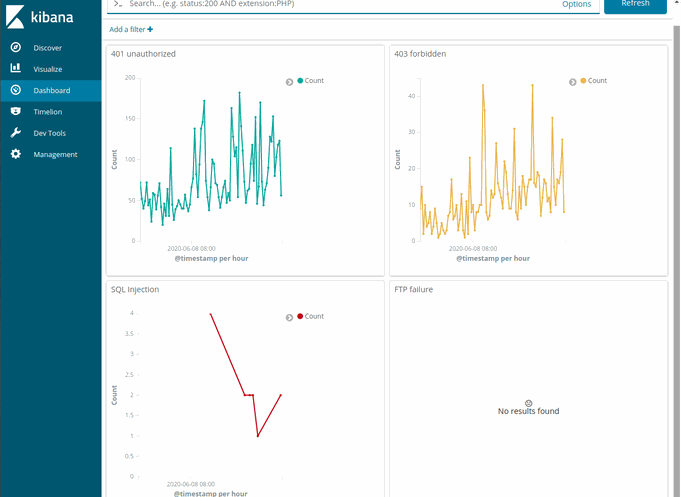The width and height of the screenshot is (681, 497).
Task: Click the Visualize bar chart icon
Action: 16,68
